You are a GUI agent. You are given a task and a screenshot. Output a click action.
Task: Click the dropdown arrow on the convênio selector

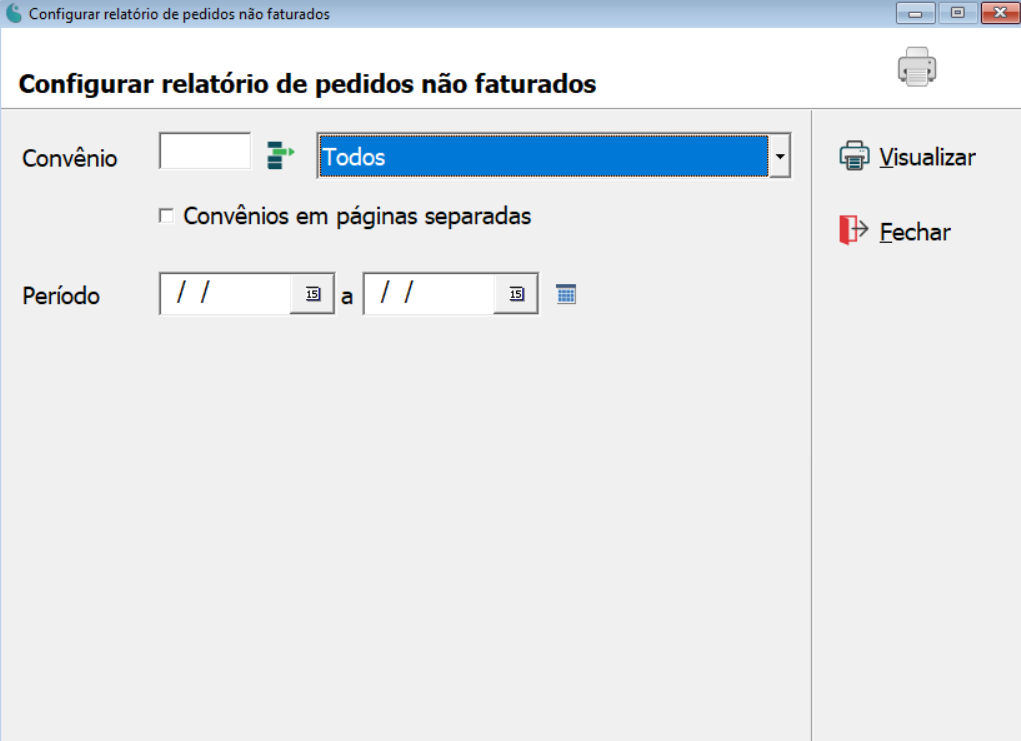(781, 156)
